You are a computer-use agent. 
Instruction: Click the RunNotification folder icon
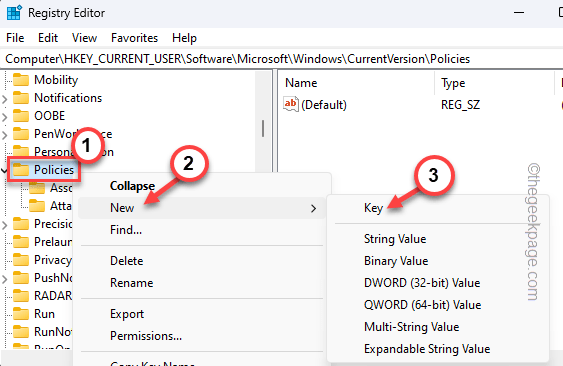coord(21,332)
